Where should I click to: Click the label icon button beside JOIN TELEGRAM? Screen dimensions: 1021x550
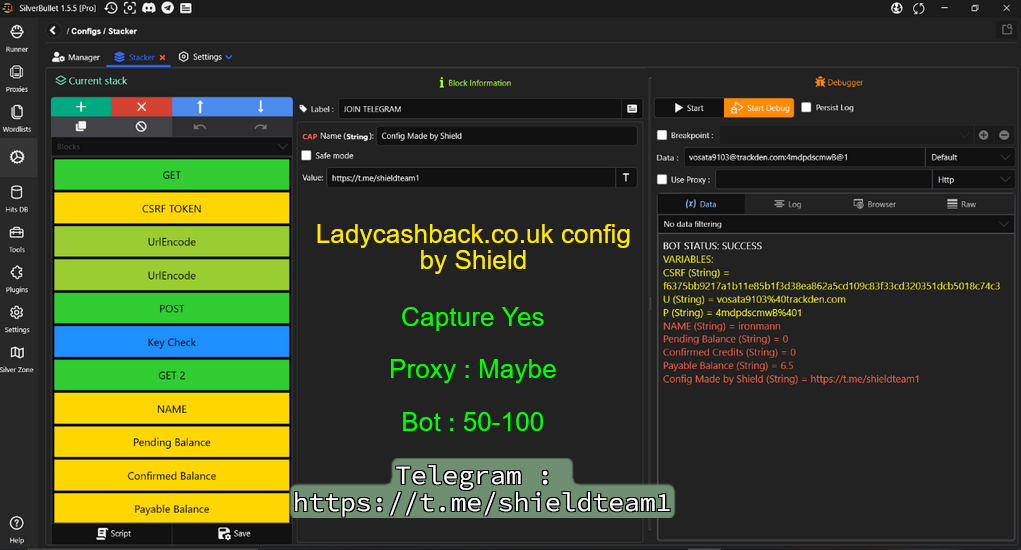coord(632,109)
